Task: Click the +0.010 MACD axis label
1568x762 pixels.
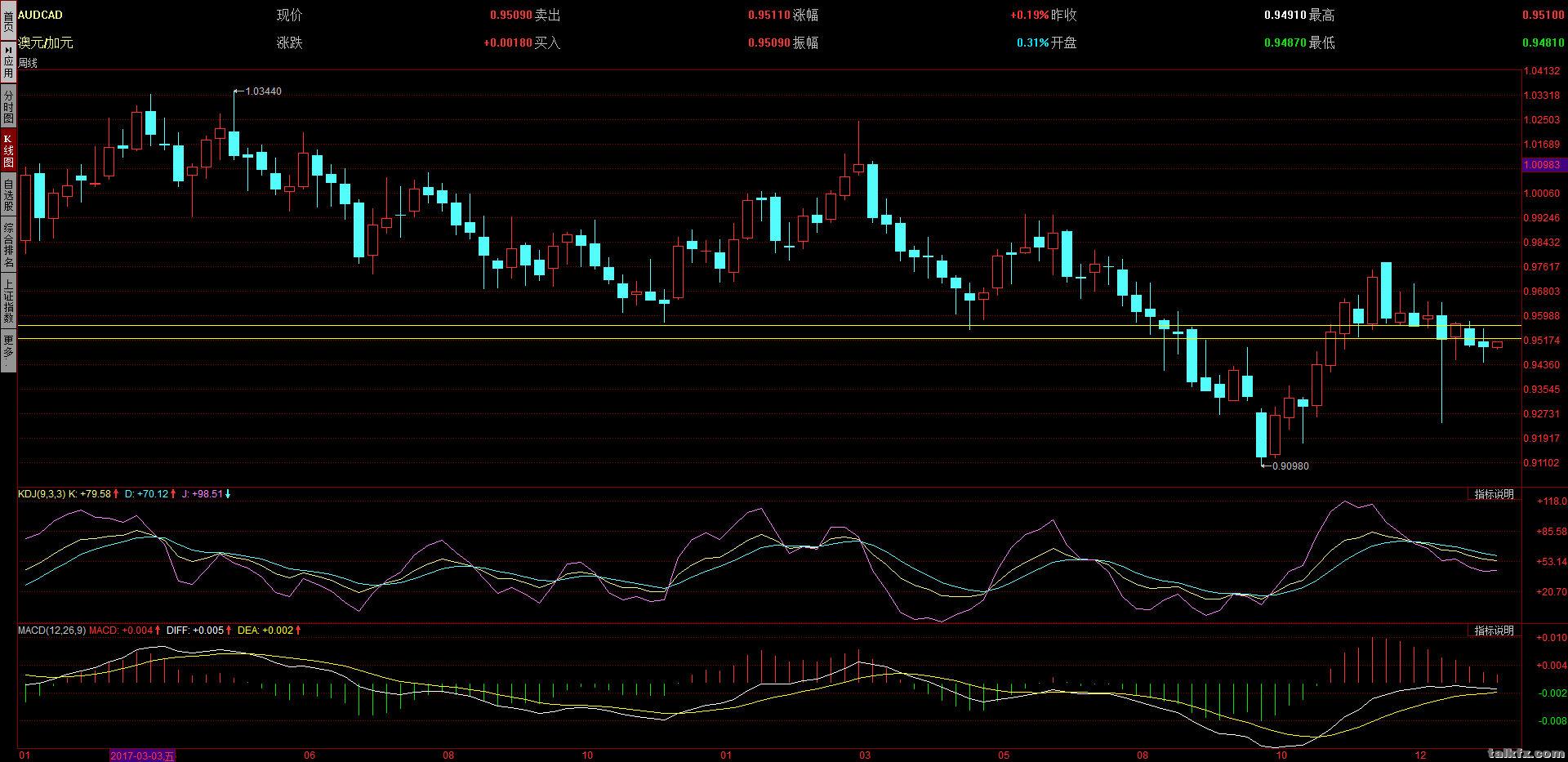Action: click(x=1551, y=638)
